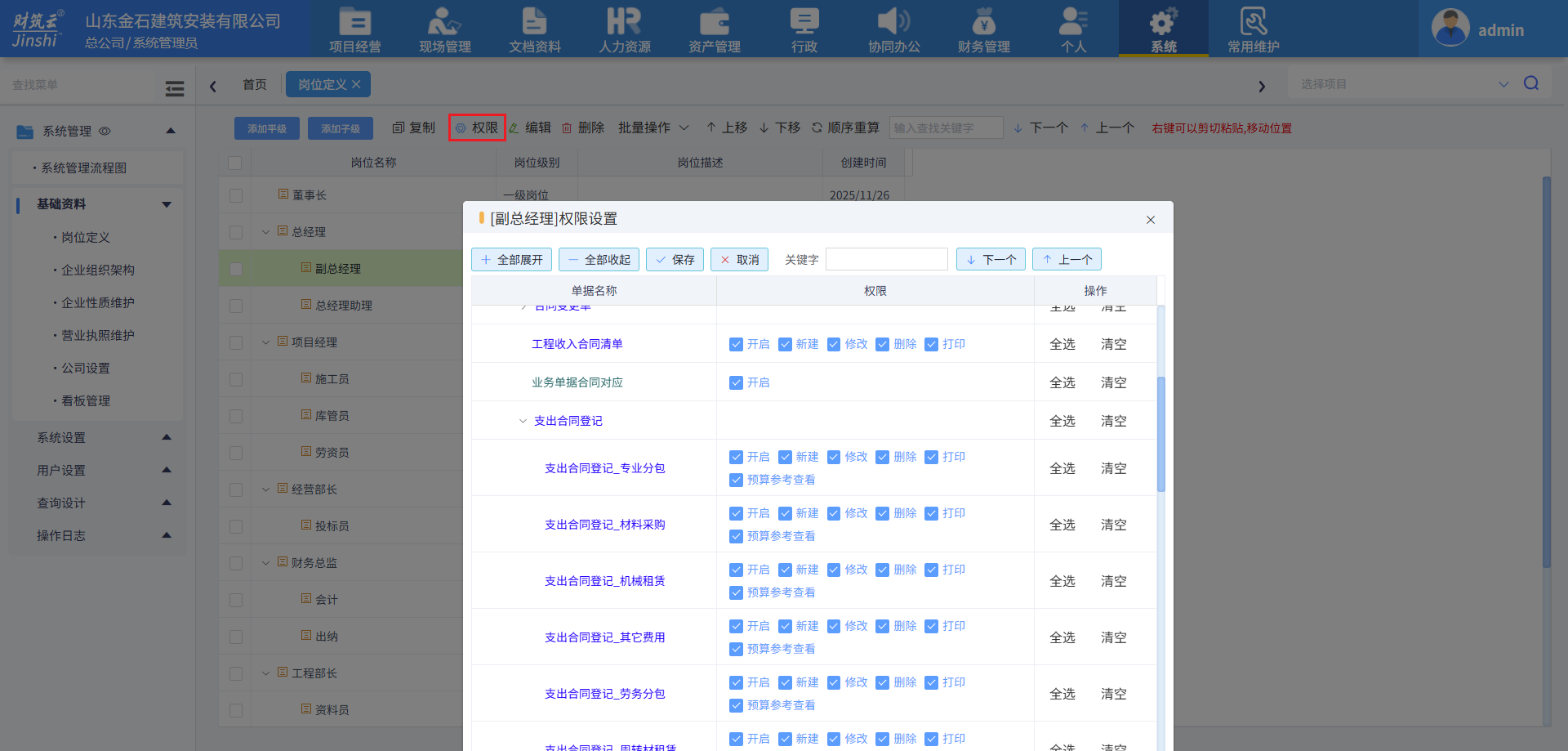
Task: Uncheck 删除 for 支出合同登记_材料采购
Action: coord(882,513)
